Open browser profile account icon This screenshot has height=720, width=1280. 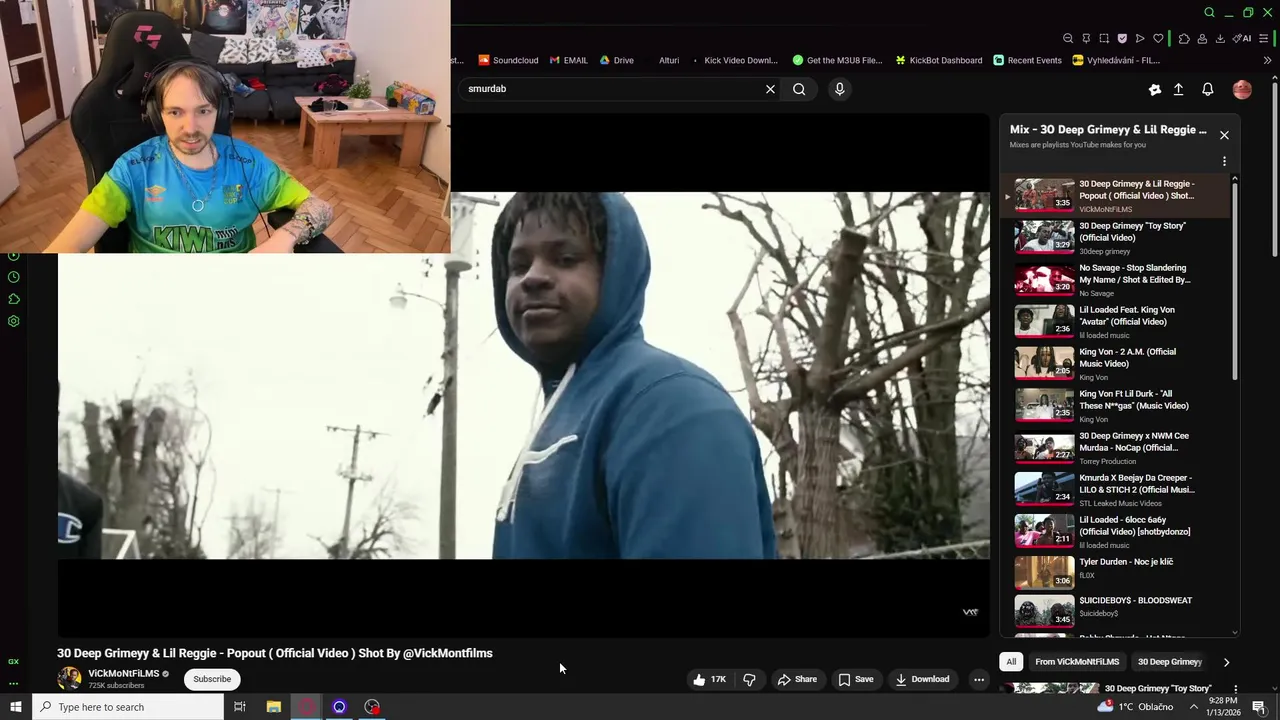point(1202,38)
